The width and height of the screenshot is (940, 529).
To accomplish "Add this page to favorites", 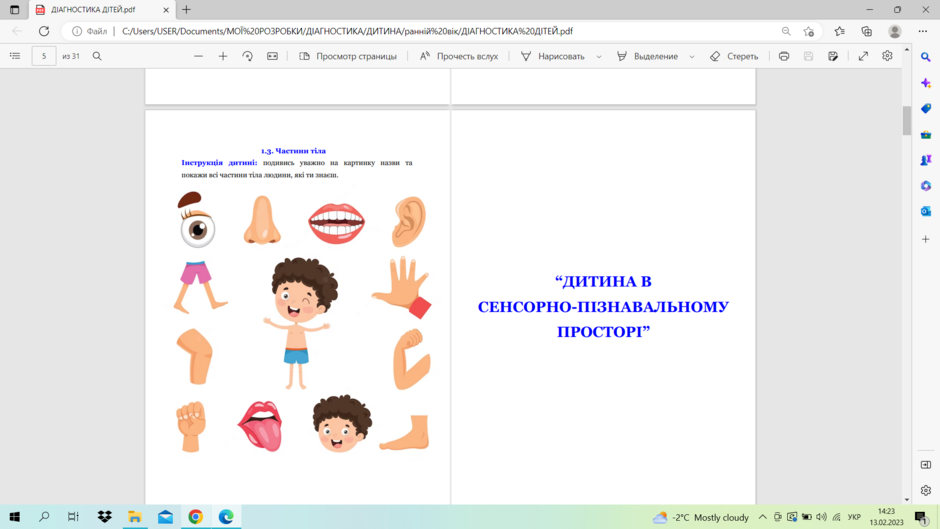I will click(x=809, y=31).
